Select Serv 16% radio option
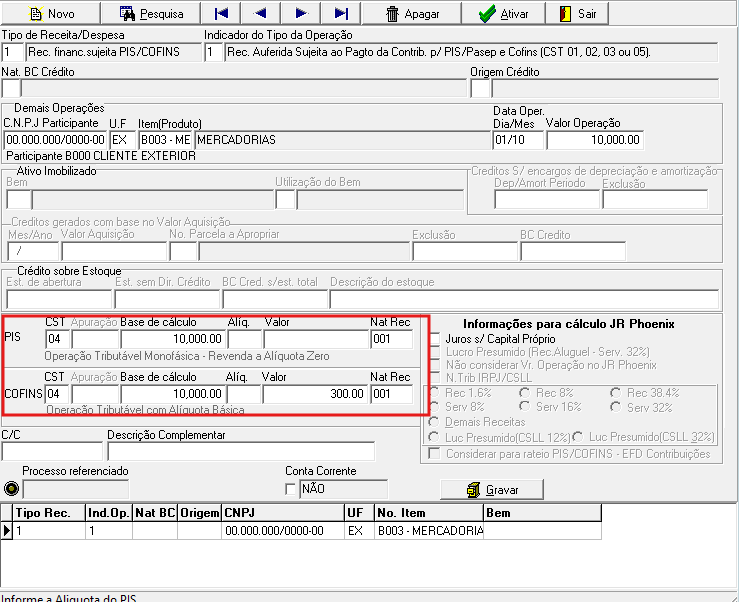This screenshot has height=602, width=739. coord(524,406)
